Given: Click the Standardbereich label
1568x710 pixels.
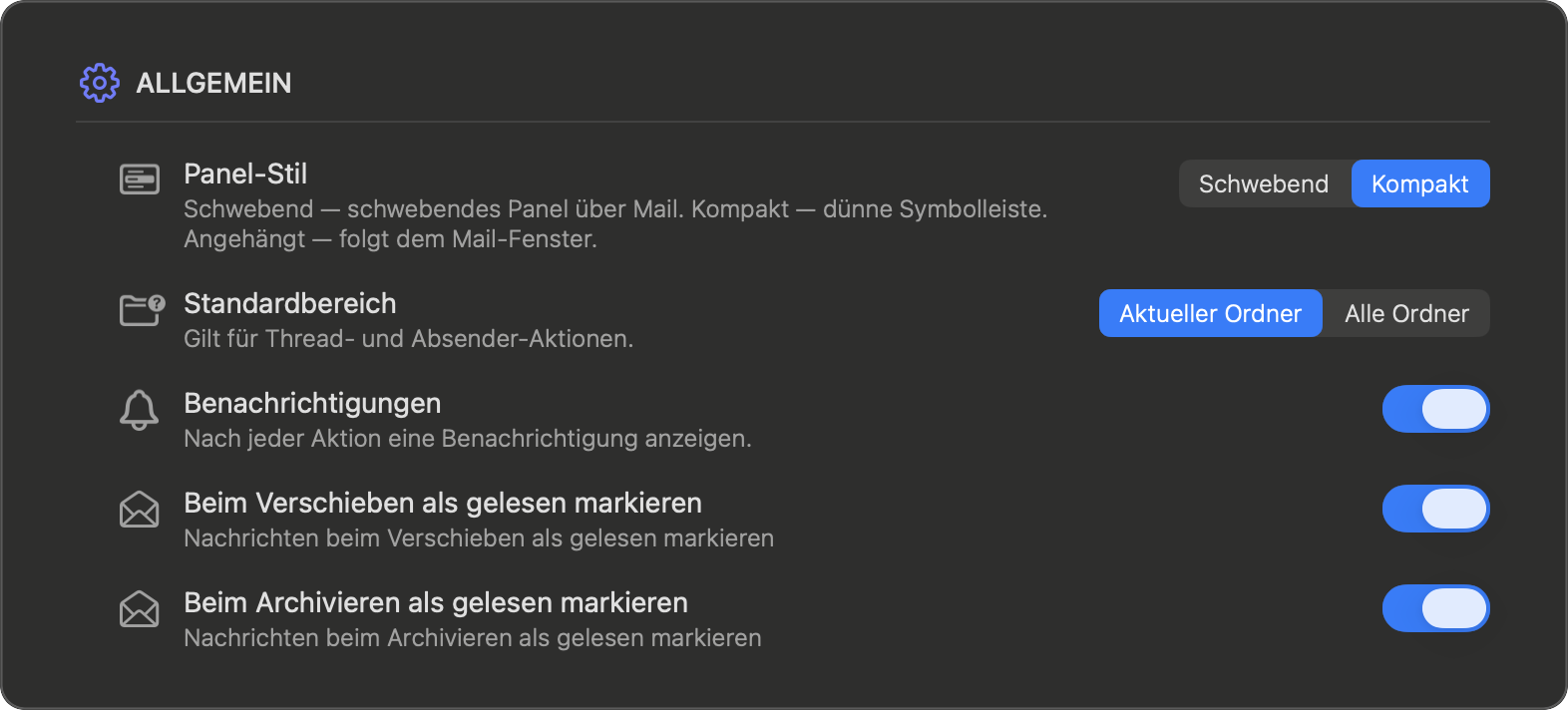Looking at the screenshot, I should [x=290, y=303].
